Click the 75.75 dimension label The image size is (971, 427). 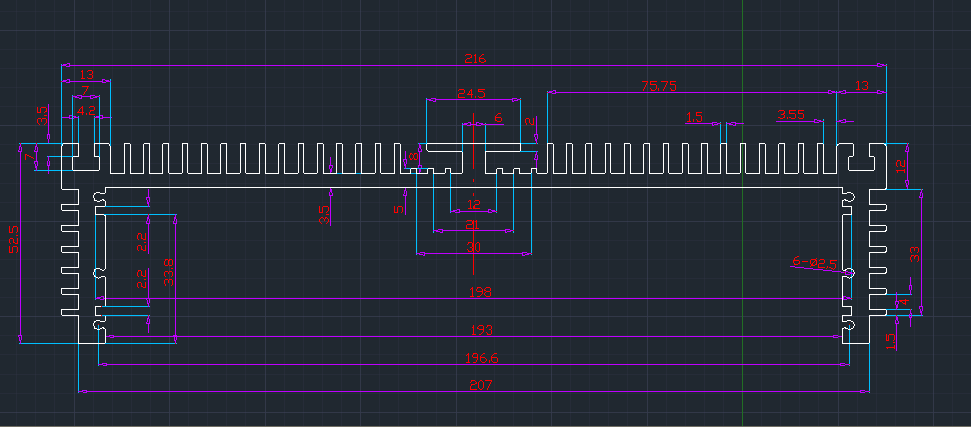(x=659, y=87)
